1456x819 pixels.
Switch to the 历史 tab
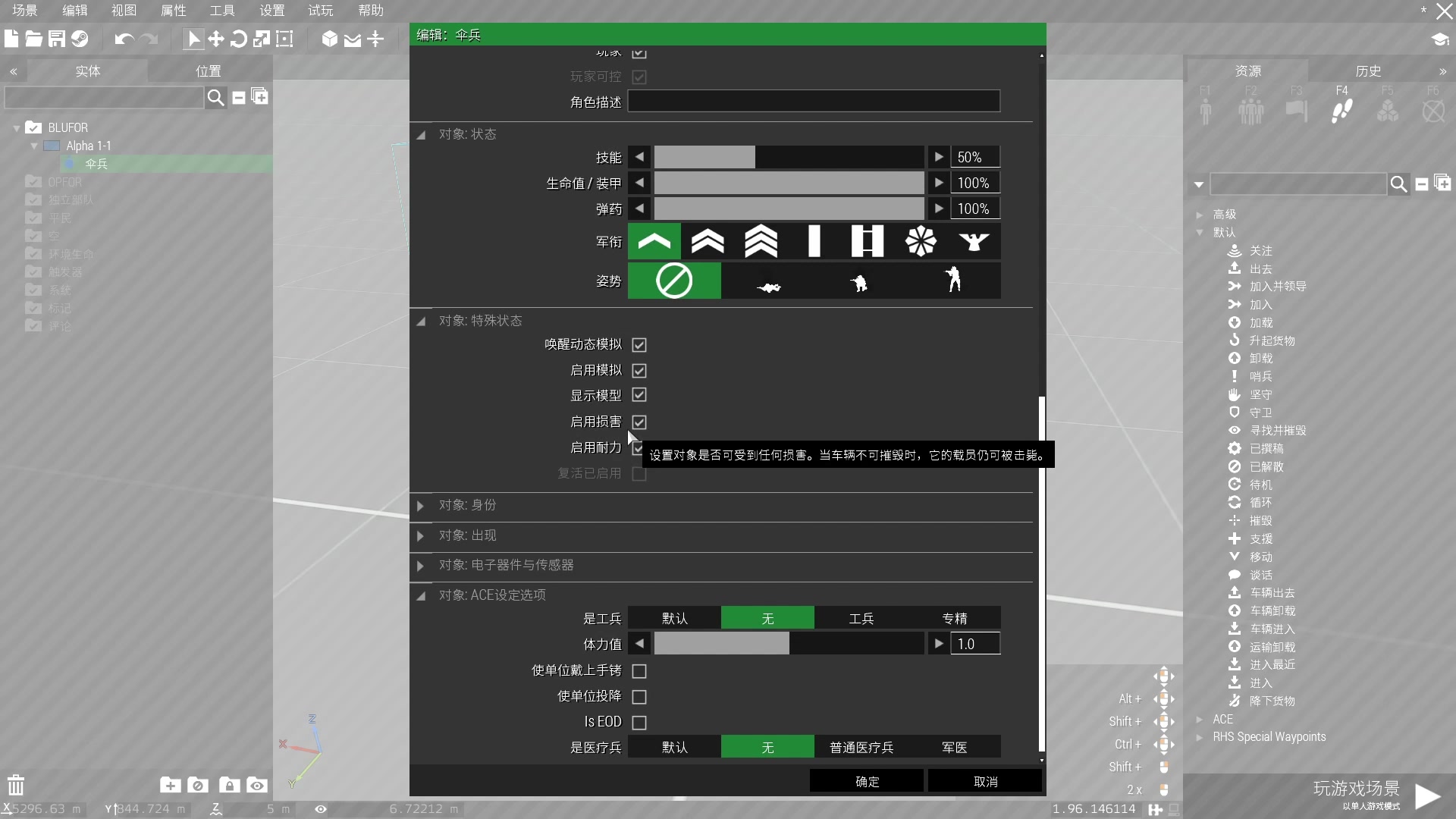(x=1369, y=71)
